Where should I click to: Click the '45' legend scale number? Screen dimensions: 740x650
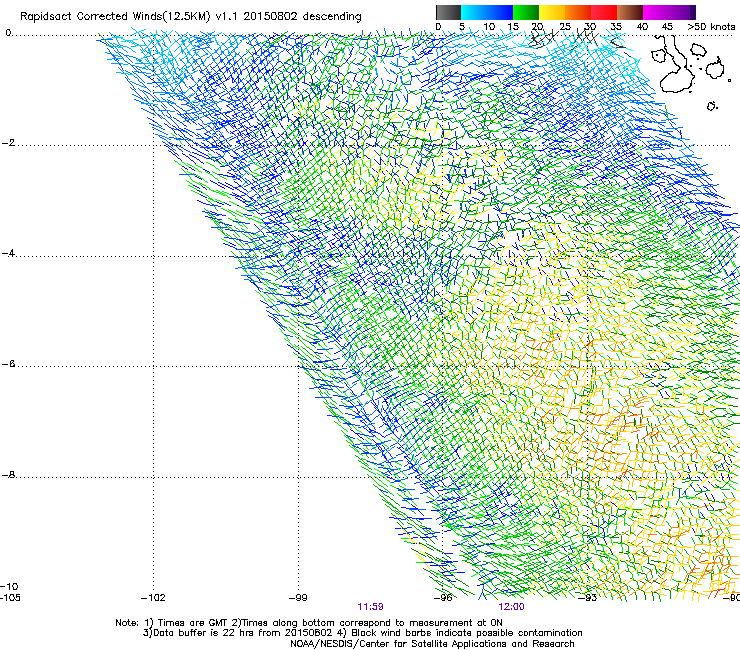coord(666,27)
